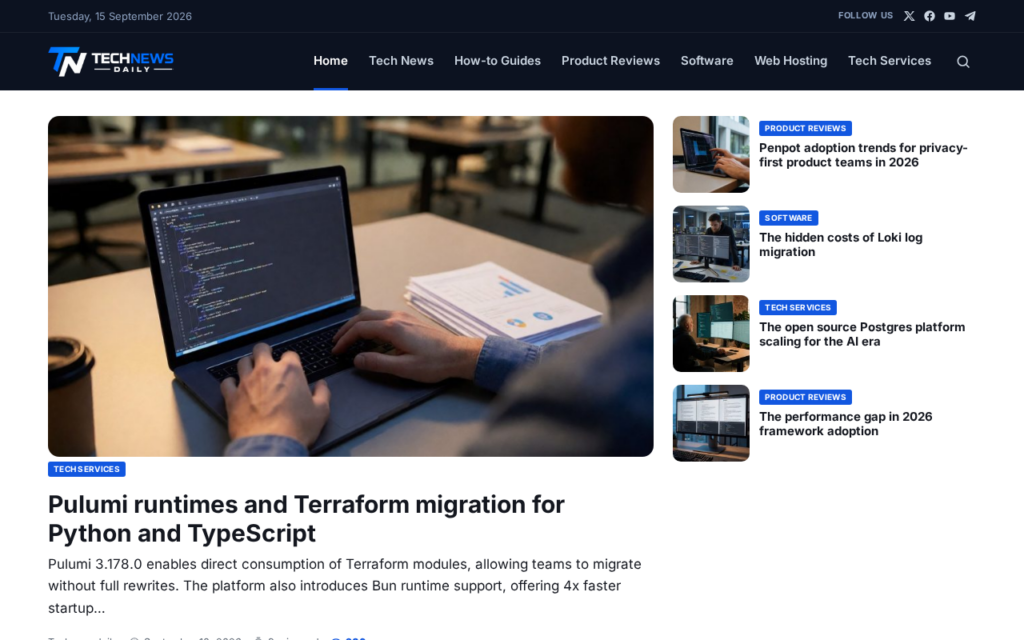Open the framework adoption article thumbnail

coord(711,423)
